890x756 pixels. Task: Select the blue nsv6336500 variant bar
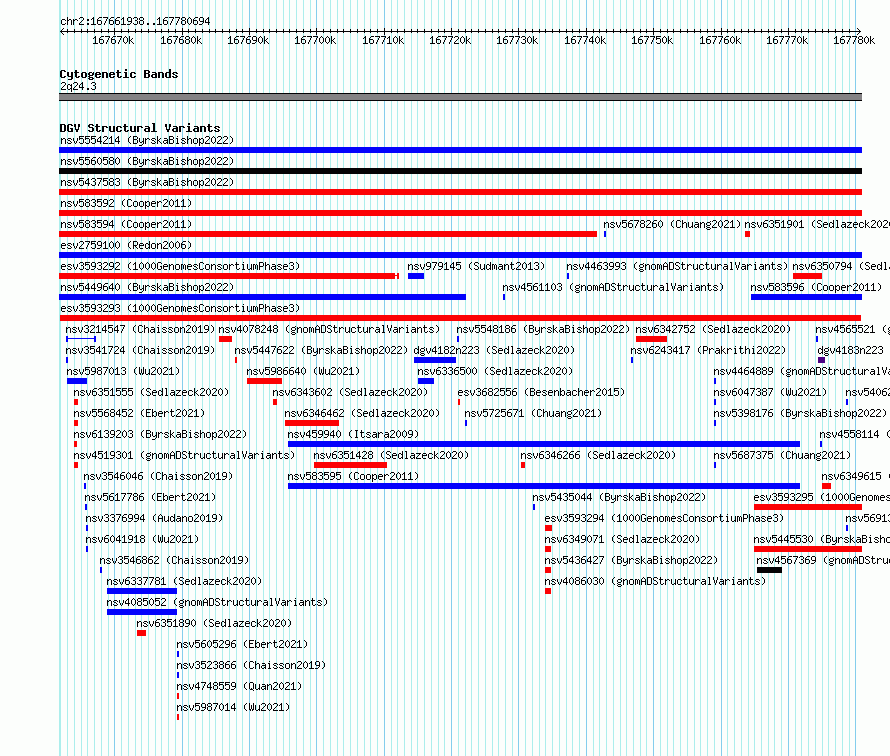pyautogui.click(x=426, y=381)
